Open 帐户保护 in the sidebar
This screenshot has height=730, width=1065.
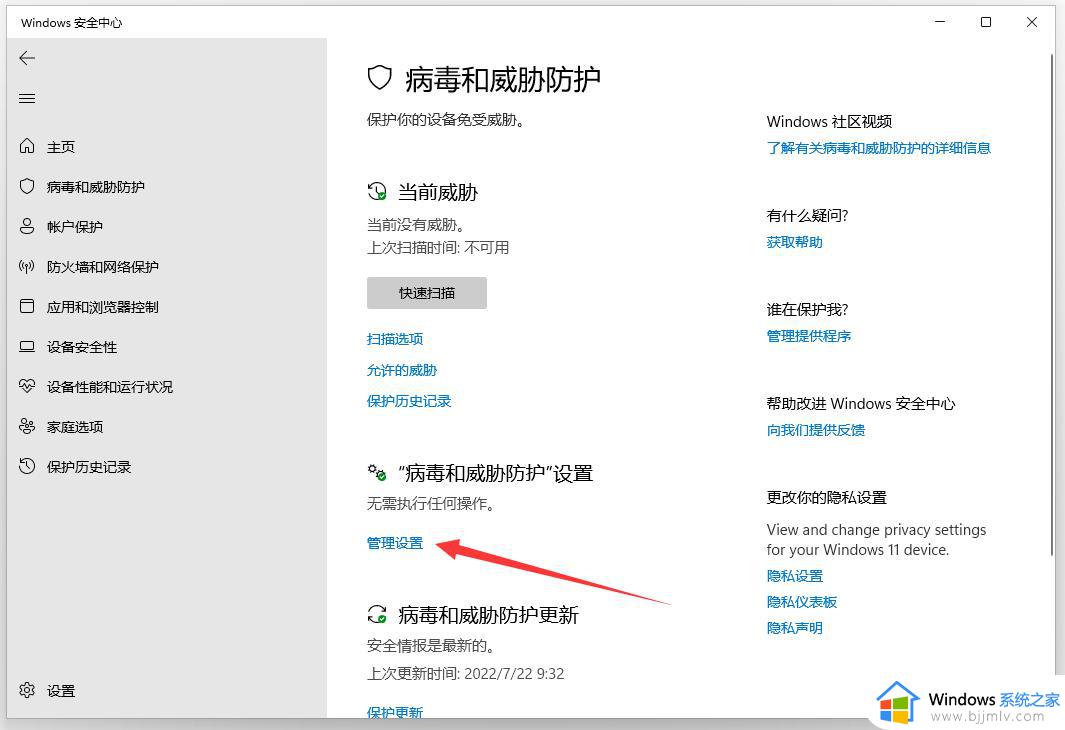[x=75, y=227]
